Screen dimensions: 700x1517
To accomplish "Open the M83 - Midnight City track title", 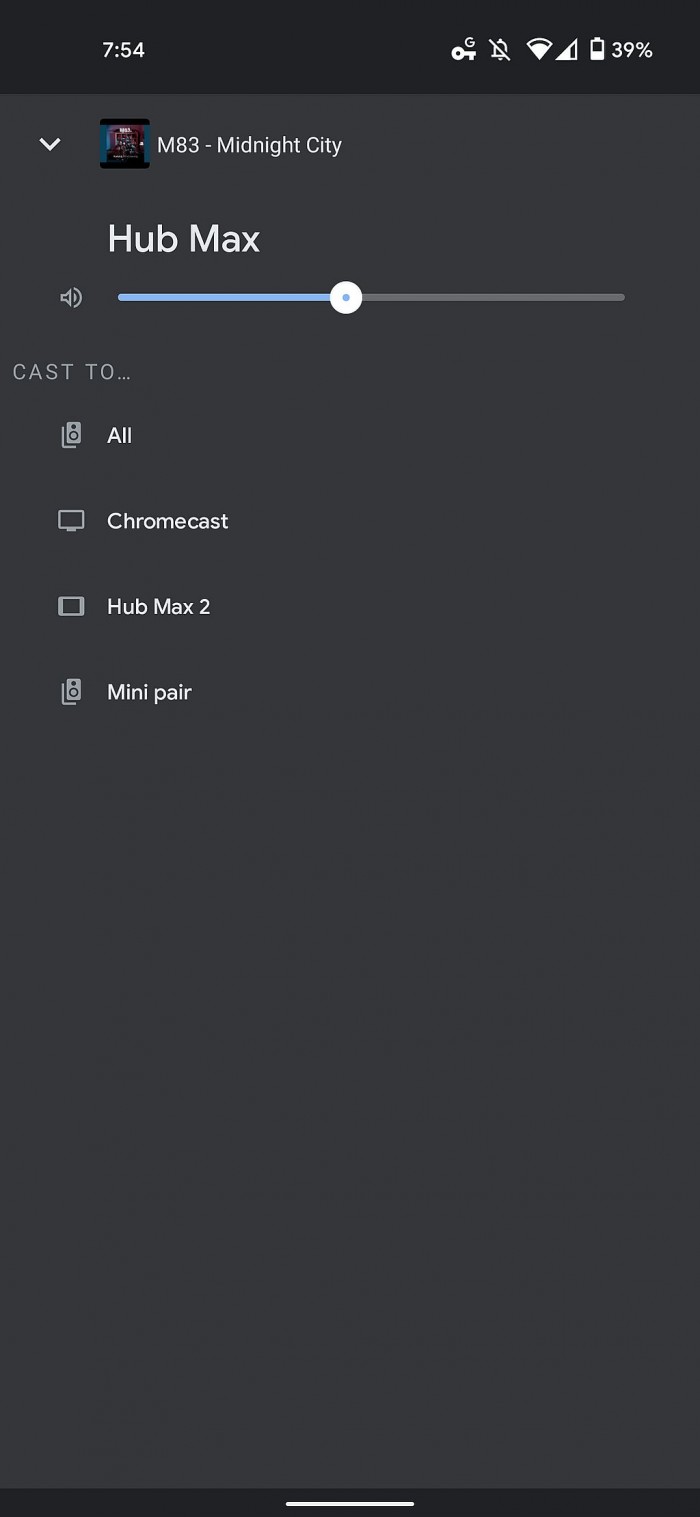I will click(x=250, y=145).
